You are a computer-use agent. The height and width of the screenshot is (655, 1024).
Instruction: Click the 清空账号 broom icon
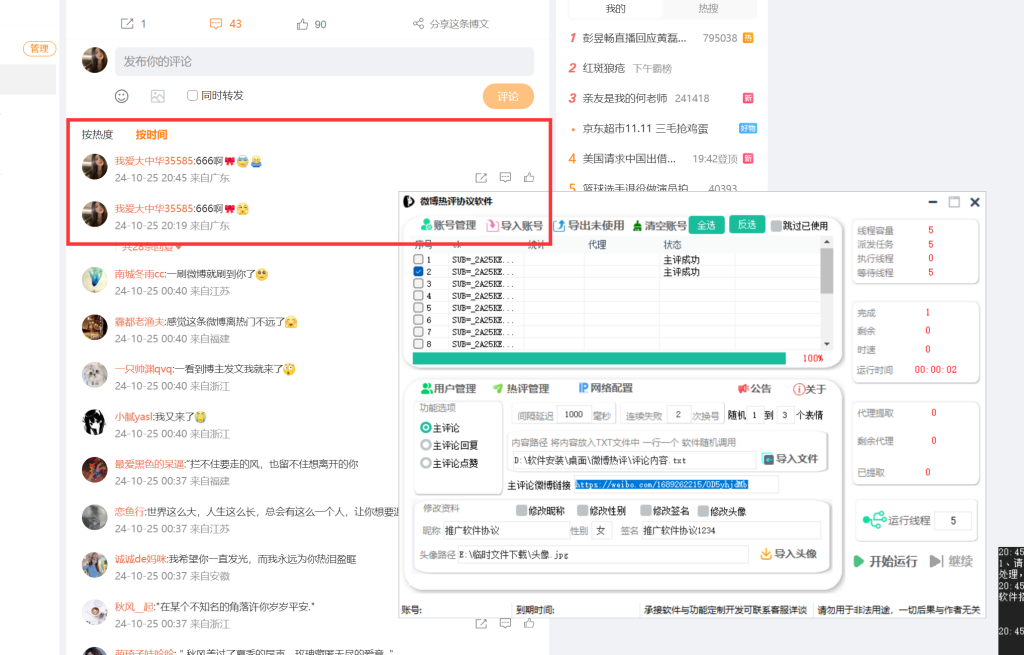[635, 224]
